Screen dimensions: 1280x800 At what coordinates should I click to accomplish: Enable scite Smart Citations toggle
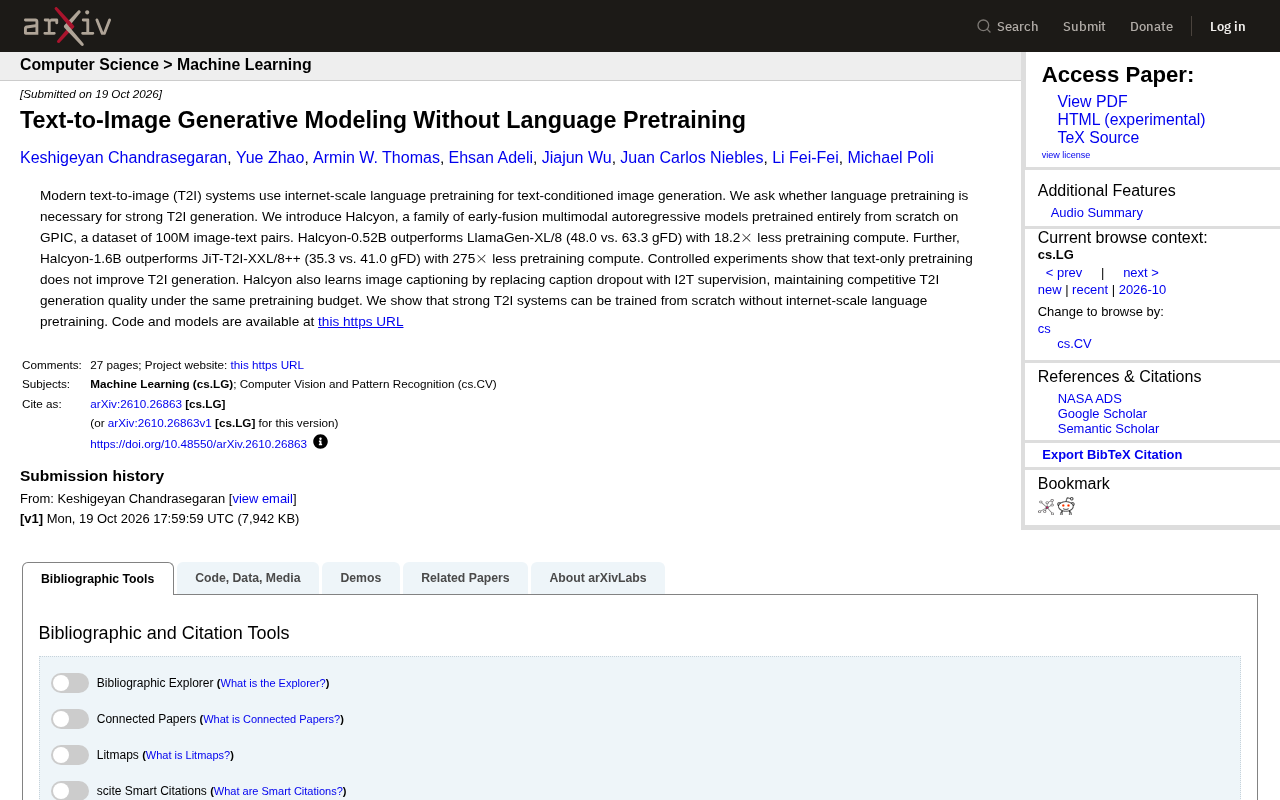click(x=70, y=791)
